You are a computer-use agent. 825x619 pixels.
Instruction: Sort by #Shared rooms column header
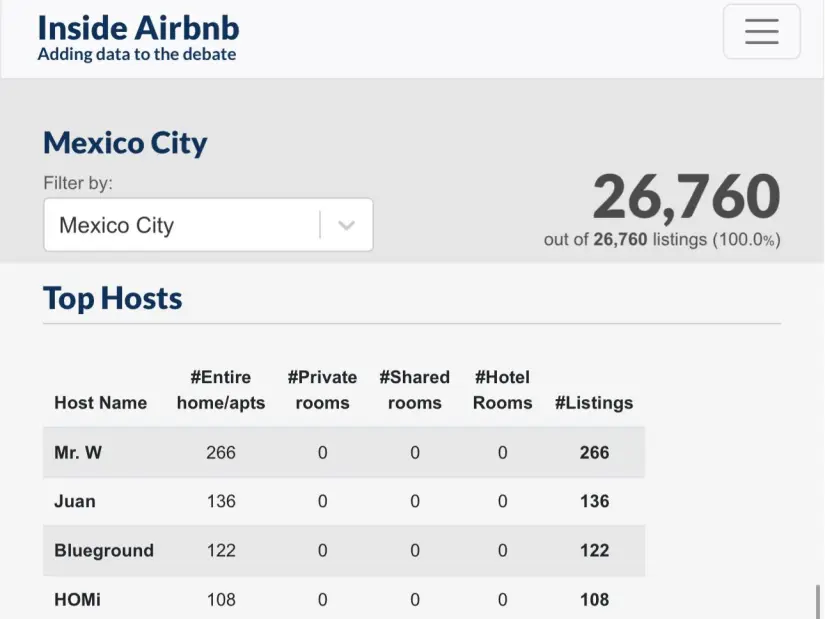coord(414,390)
